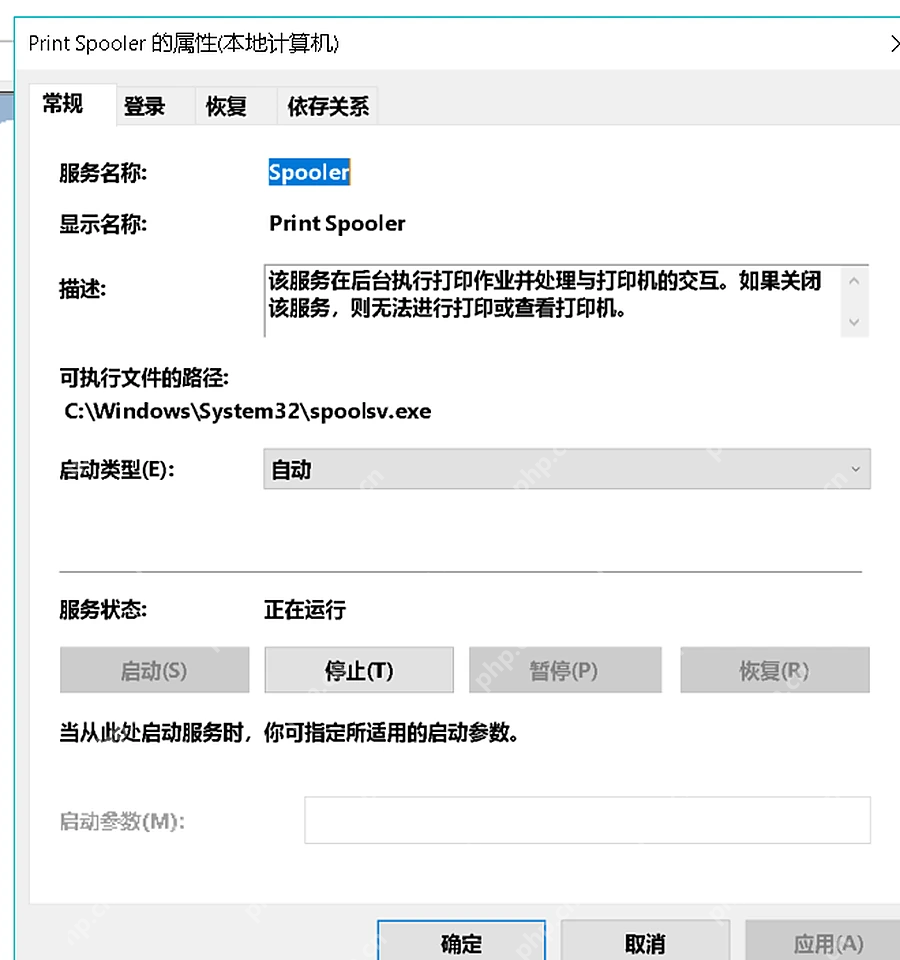
Task: Click the 恢复(R) resume button
Action: pos(775,670)
